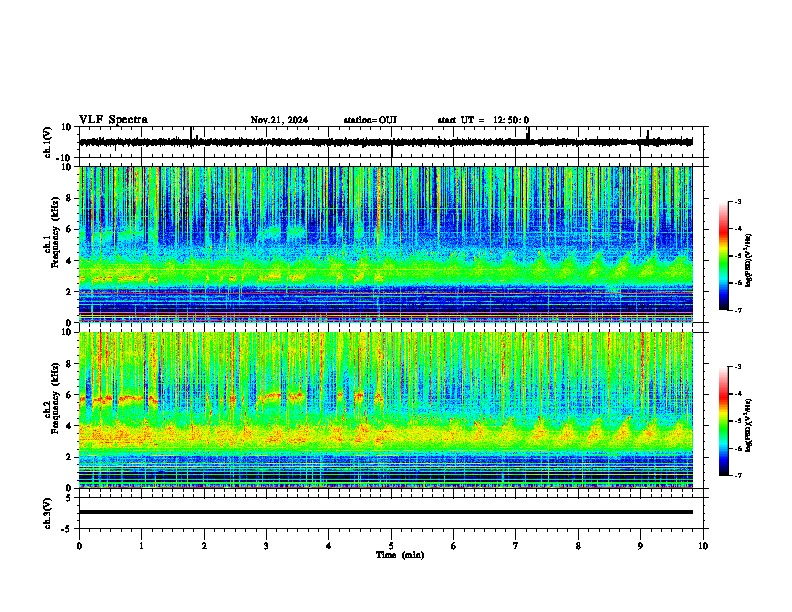Click time axis tick label "0"
This screenshot has height=612, width=792.
[x=79, y=546]
